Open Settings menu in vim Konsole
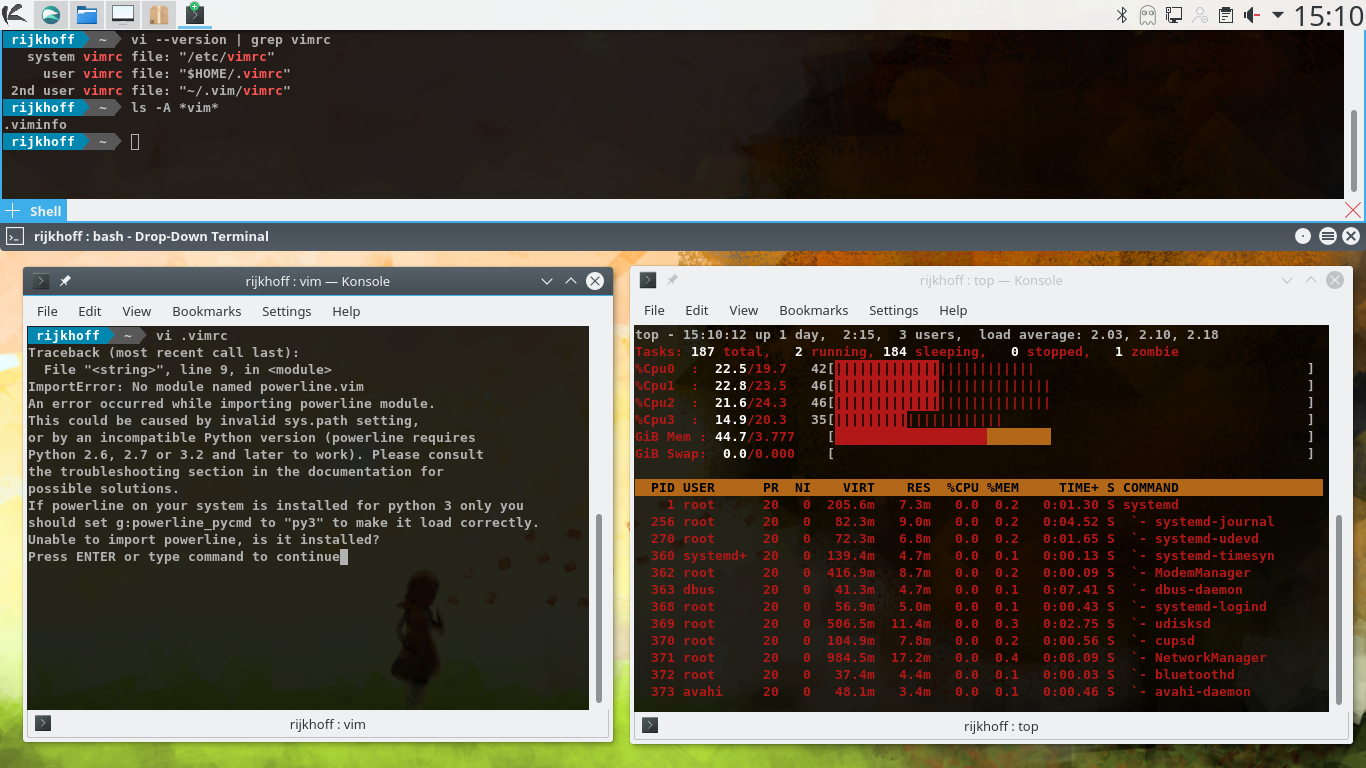The width and height of the screenshot is (1366, 768). pos(287,311)
